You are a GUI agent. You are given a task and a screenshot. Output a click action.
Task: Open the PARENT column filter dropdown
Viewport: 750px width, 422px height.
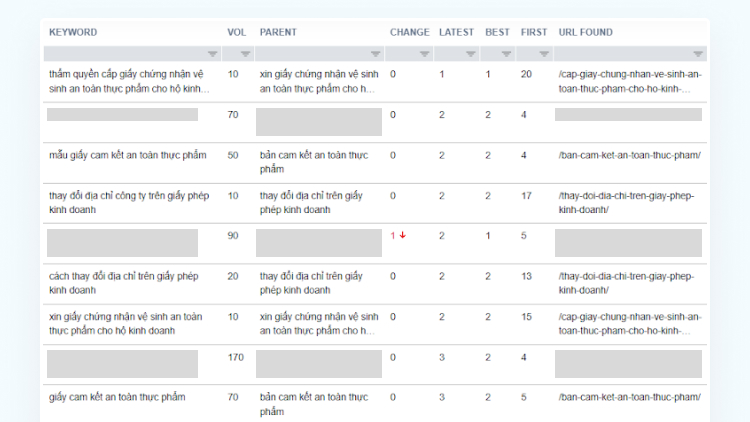click(375, 54)
